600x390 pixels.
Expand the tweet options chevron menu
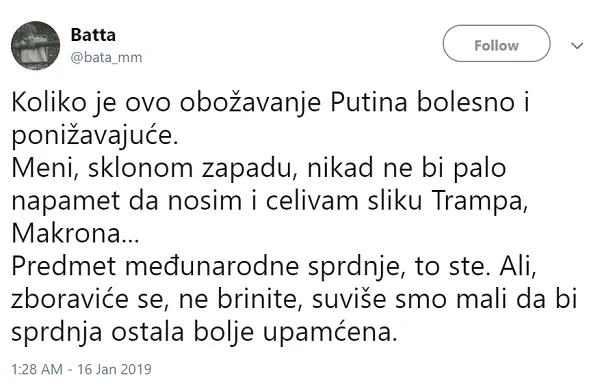tap(577, 46)
